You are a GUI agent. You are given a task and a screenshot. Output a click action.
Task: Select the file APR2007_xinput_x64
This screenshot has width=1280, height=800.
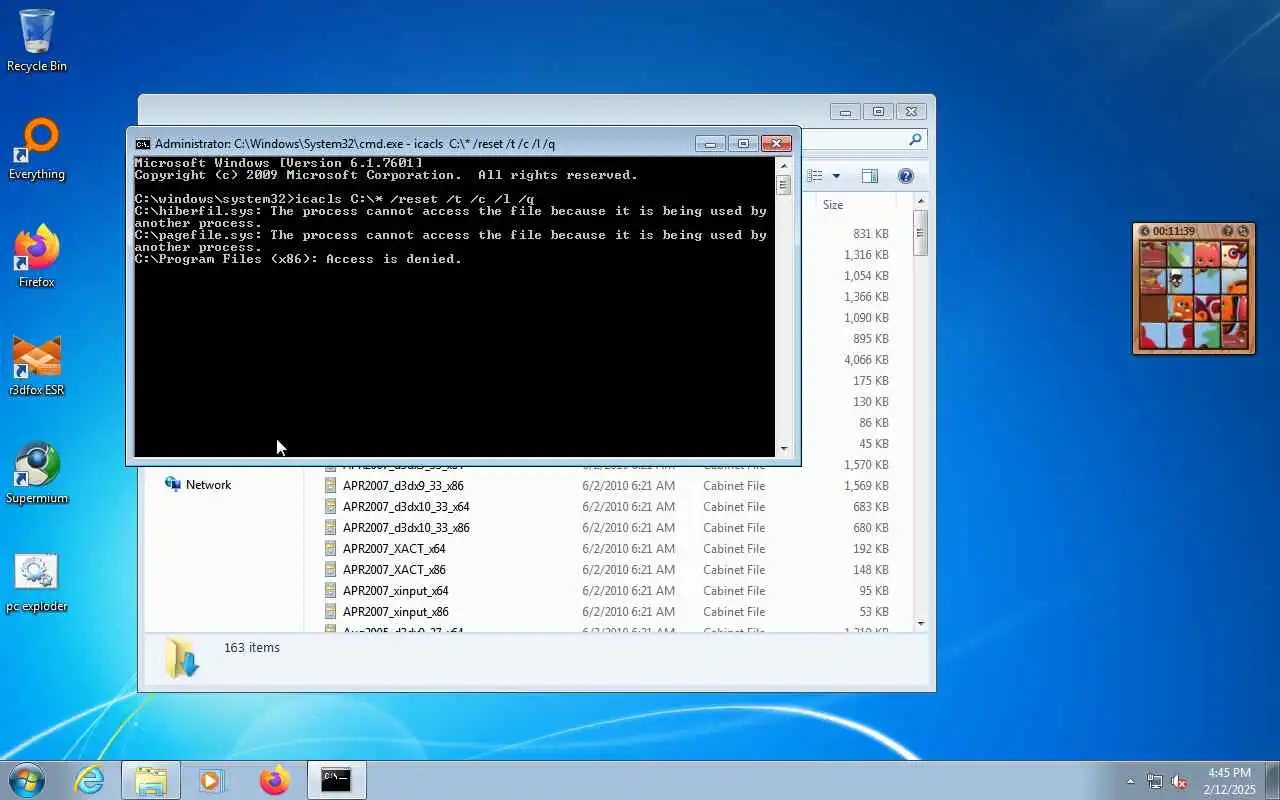pos(395,591)
